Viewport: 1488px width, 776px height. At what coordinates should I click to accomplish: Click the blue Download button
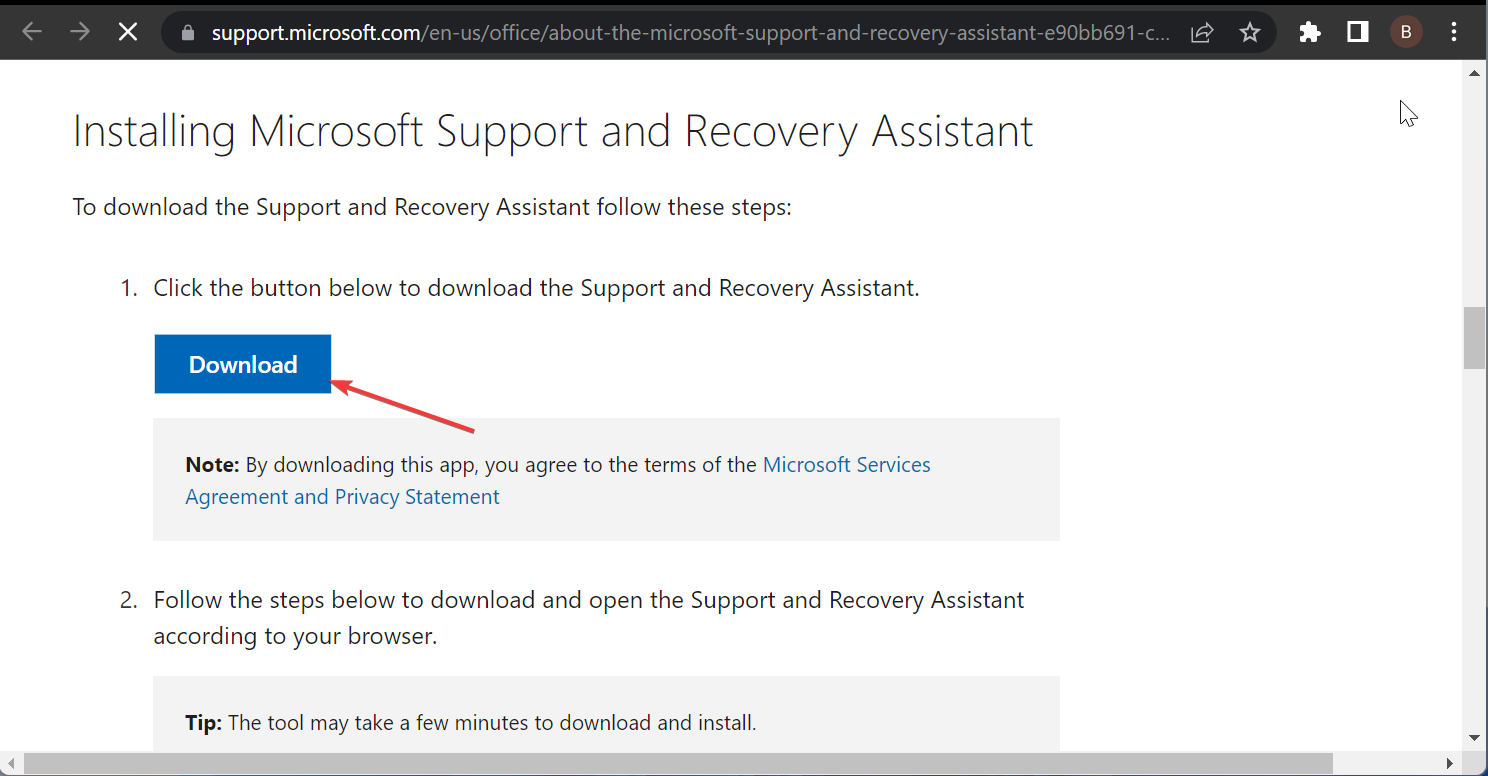(243, 364)
